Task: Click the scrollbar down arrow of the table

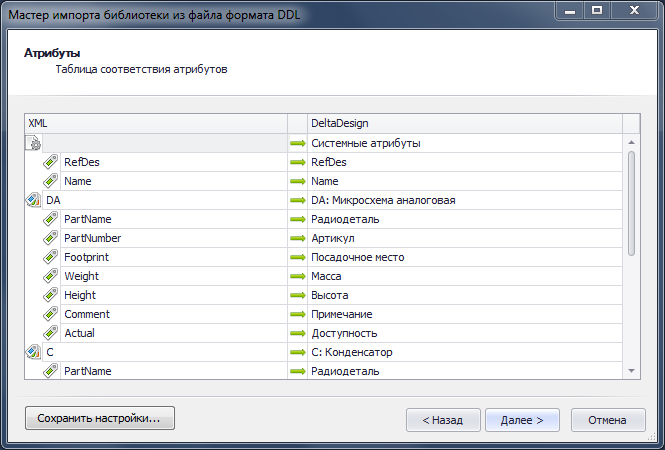Action: (631, 371)
